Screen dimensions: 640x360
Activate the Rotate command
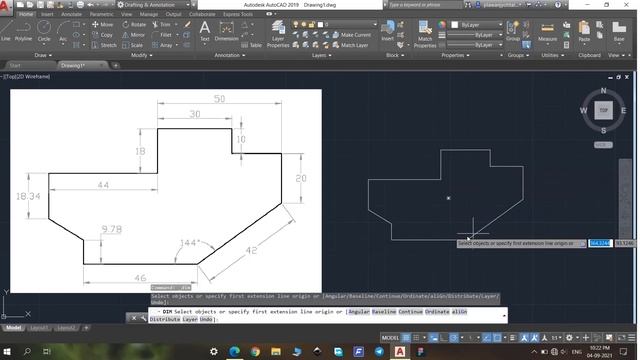[134, 24]
